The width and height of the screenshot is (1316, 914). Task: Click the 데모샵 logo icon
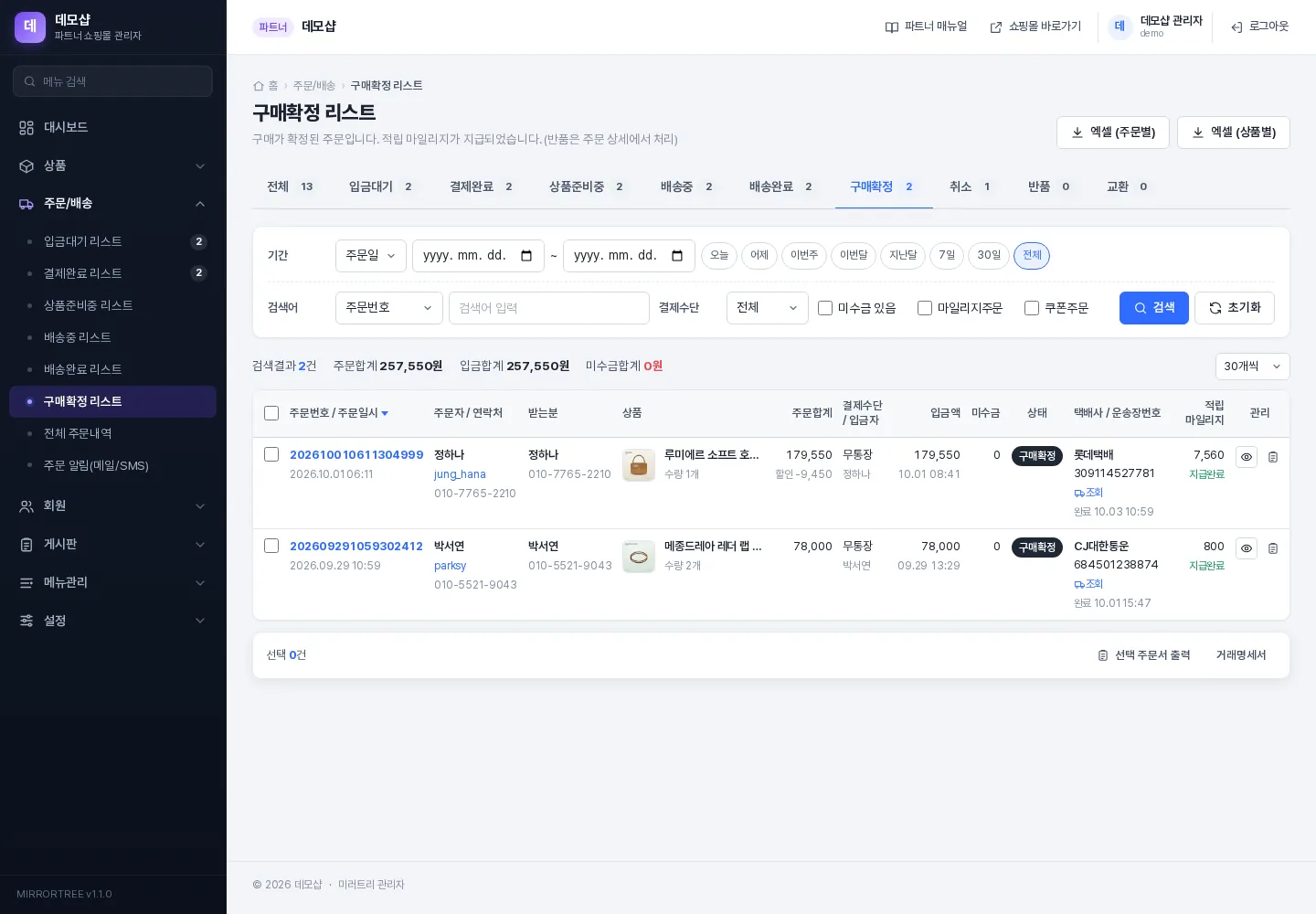[30, 27]
